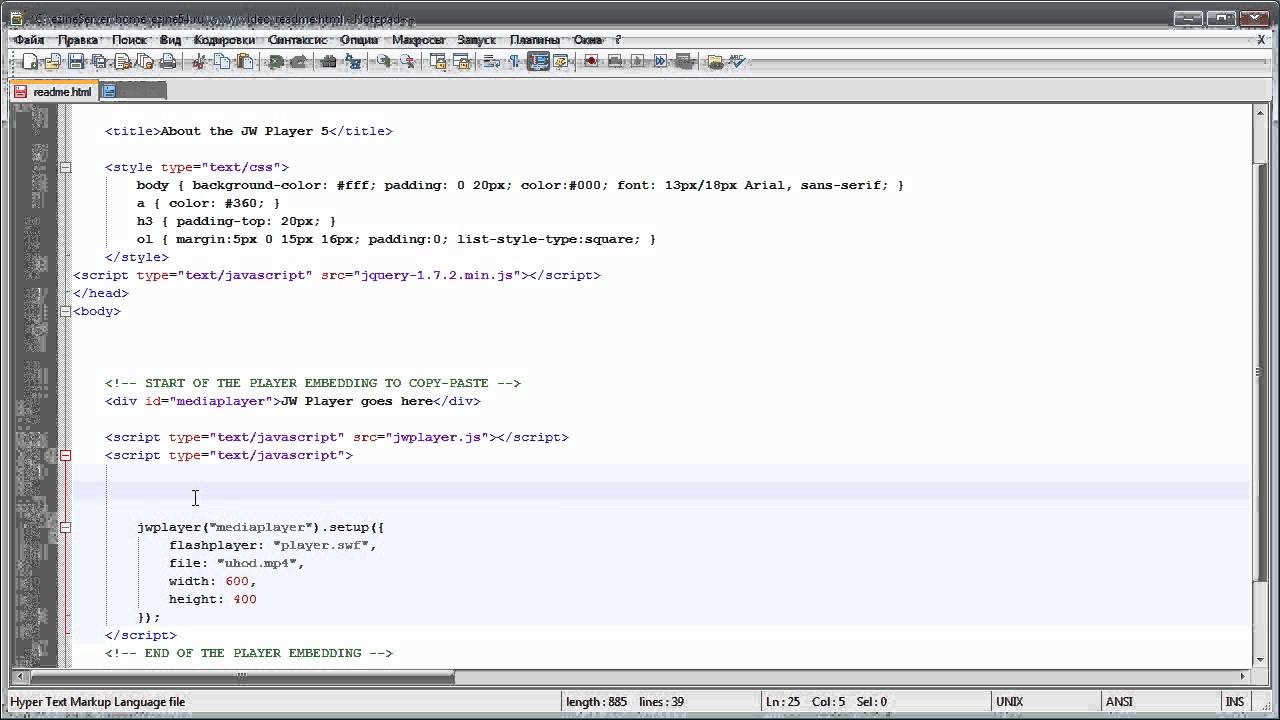The width and height of the screenshot is (1280, 720).
Task: Undo last action from the toolbar
Action: coord(276,62)
